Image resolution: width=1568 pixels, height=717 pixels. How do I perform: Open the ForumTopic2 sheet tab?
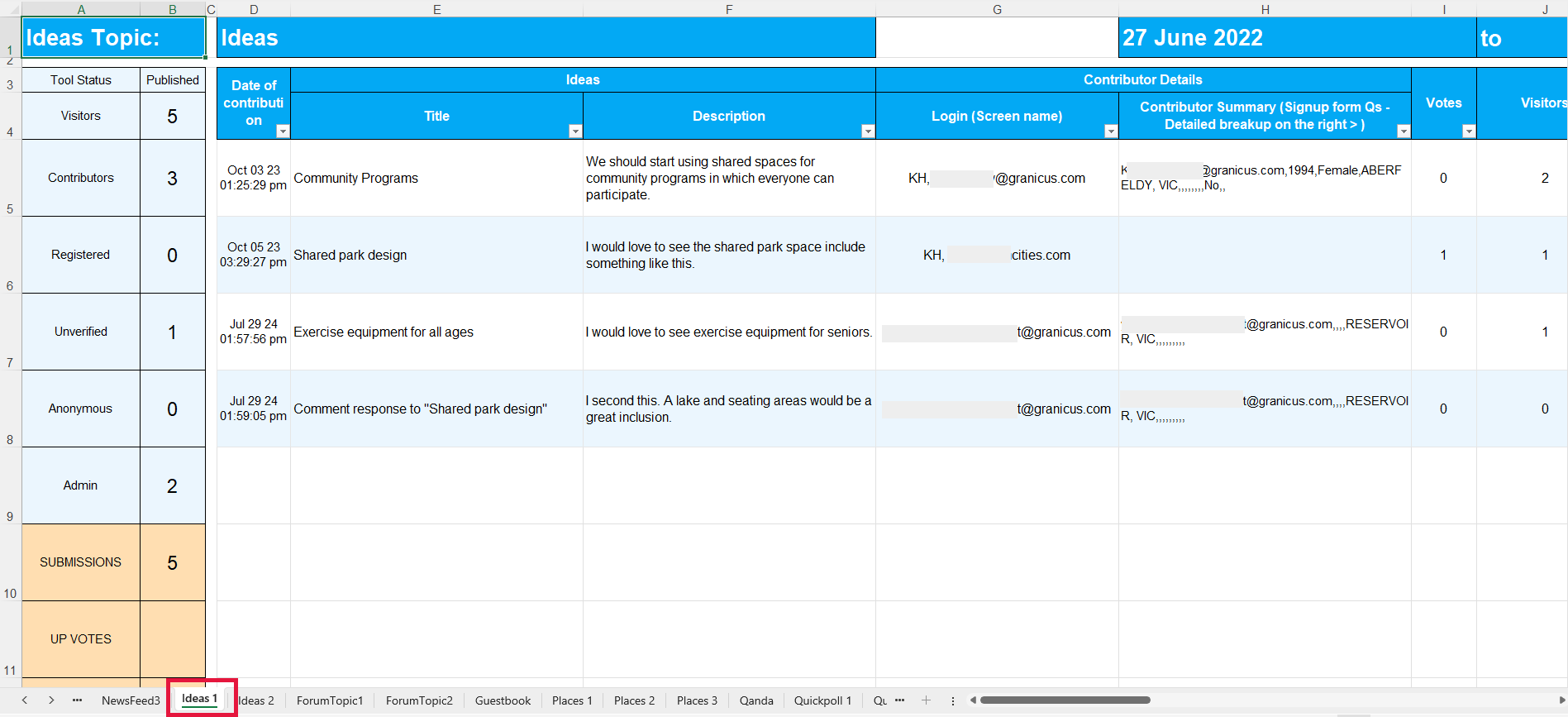click(x=419, y=700)
